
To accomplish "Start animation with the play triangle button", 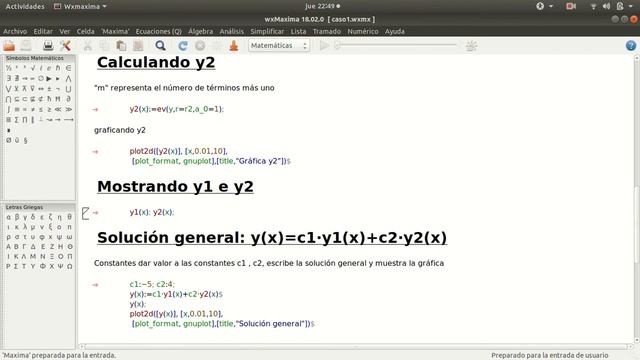I will pyautogui.click(x=324, y=46).
